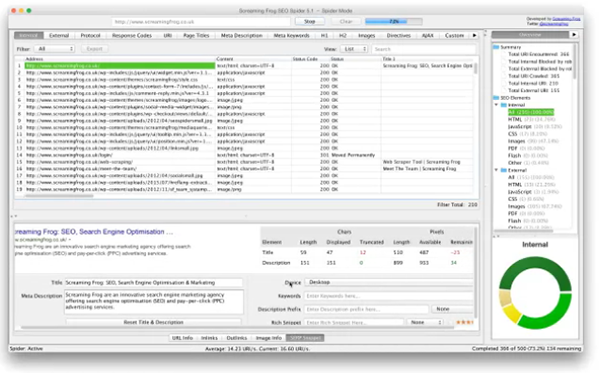Select the SERP Snippet bottom tab

pyautogui.click(x=305, y=338)
